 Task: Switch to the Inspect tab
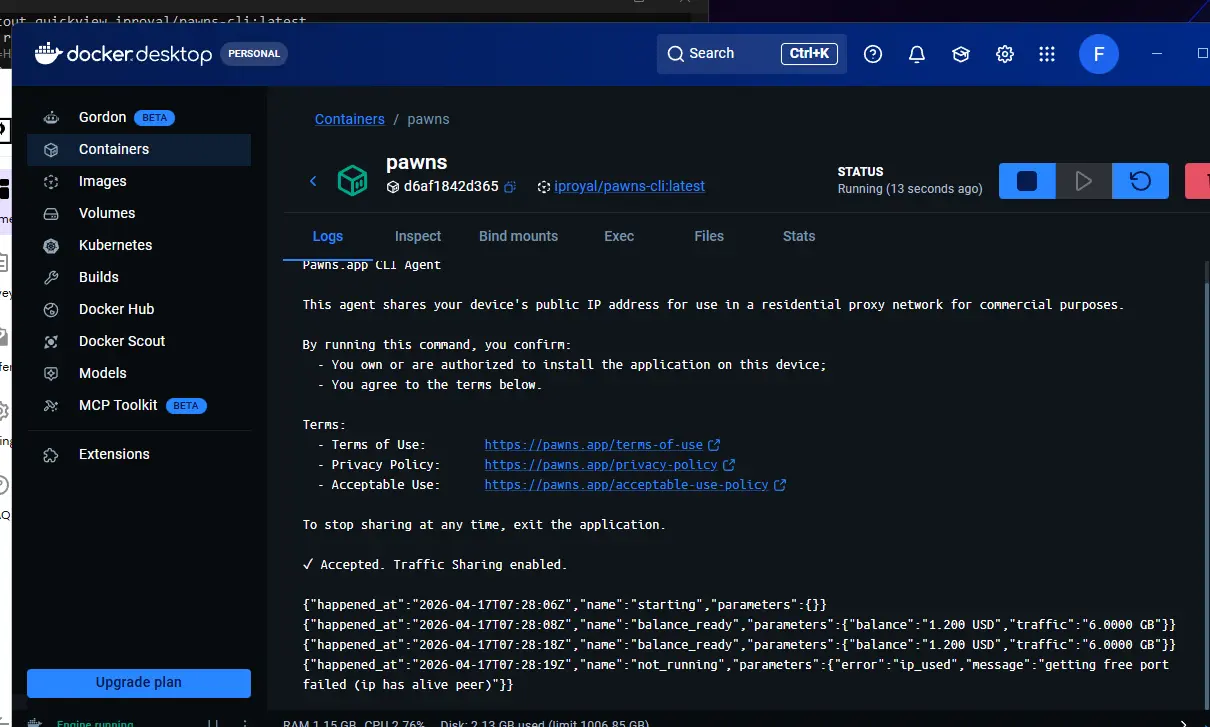(x=418, y=236)
